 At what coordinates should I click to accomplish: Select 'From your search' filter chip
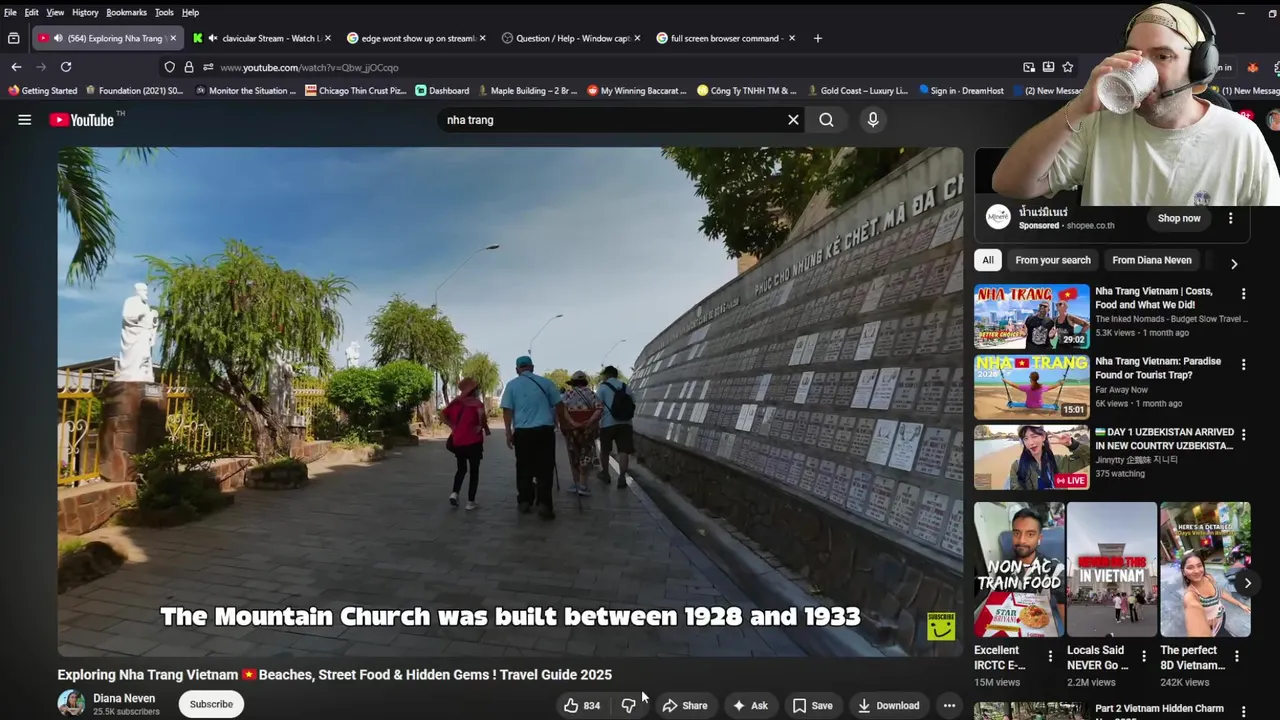pos(1053,260)
